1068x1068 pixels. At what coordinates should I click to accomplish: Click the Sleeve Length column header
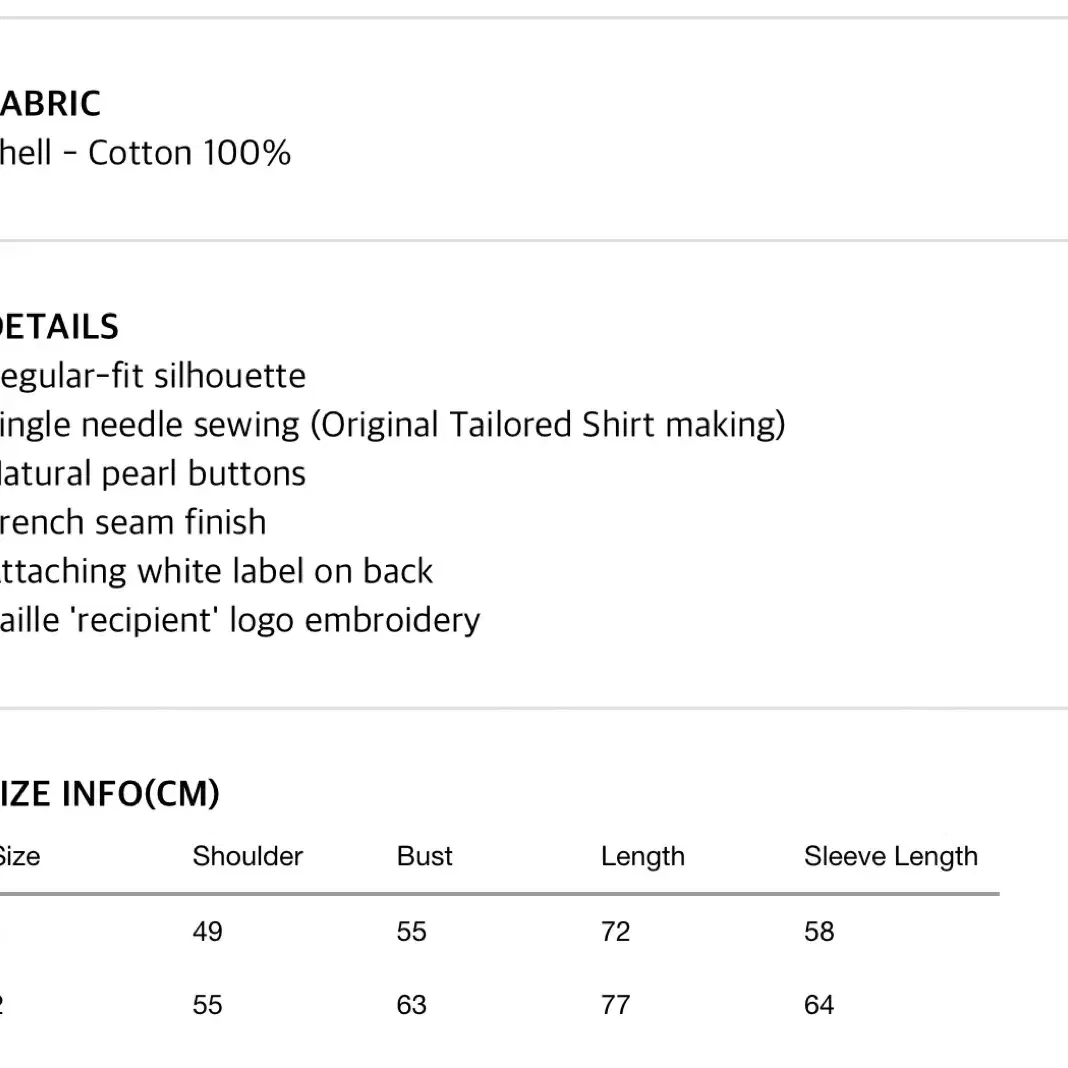tap(890, 857)
